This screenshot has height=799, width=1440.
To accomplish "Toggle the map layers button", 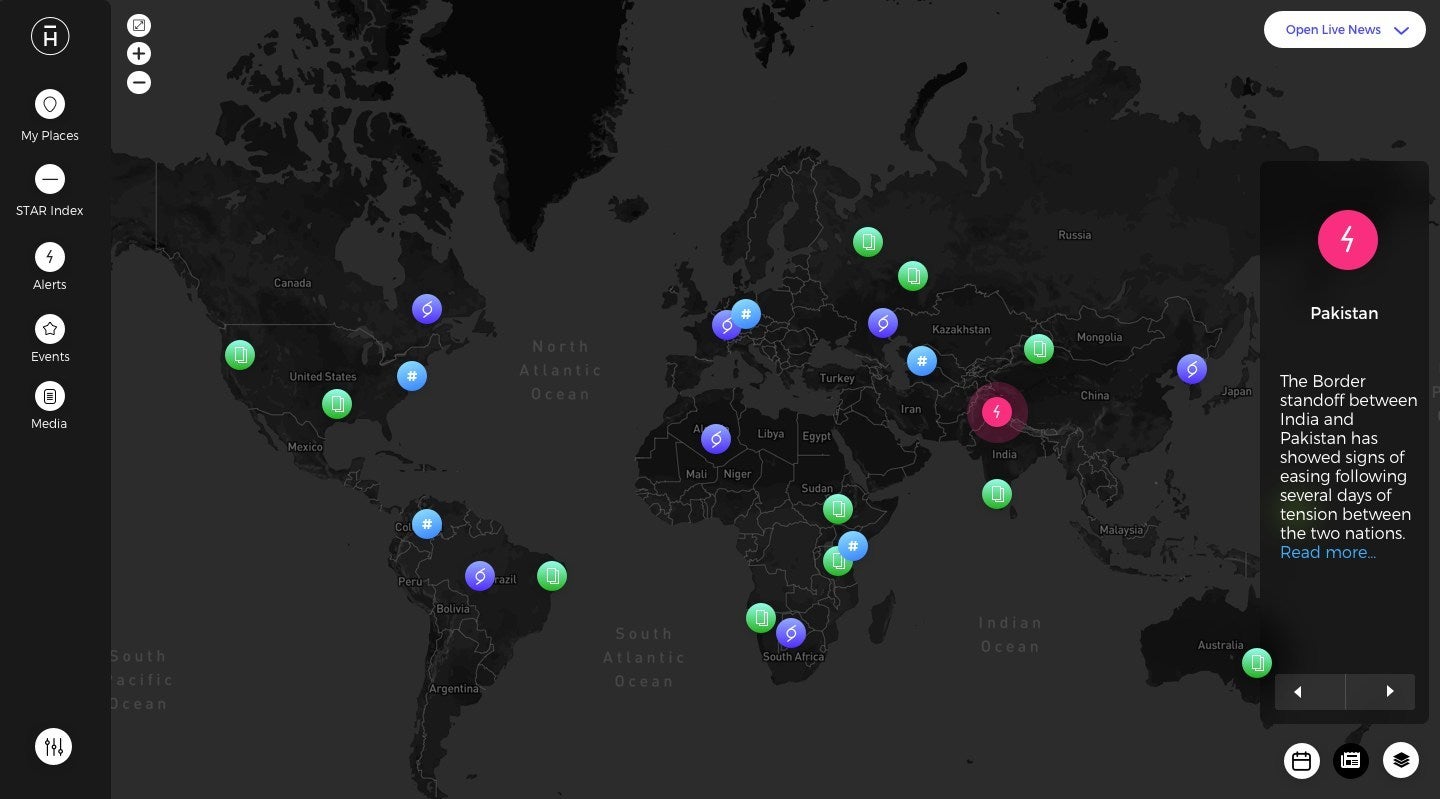I will (x=1400, y=761).
